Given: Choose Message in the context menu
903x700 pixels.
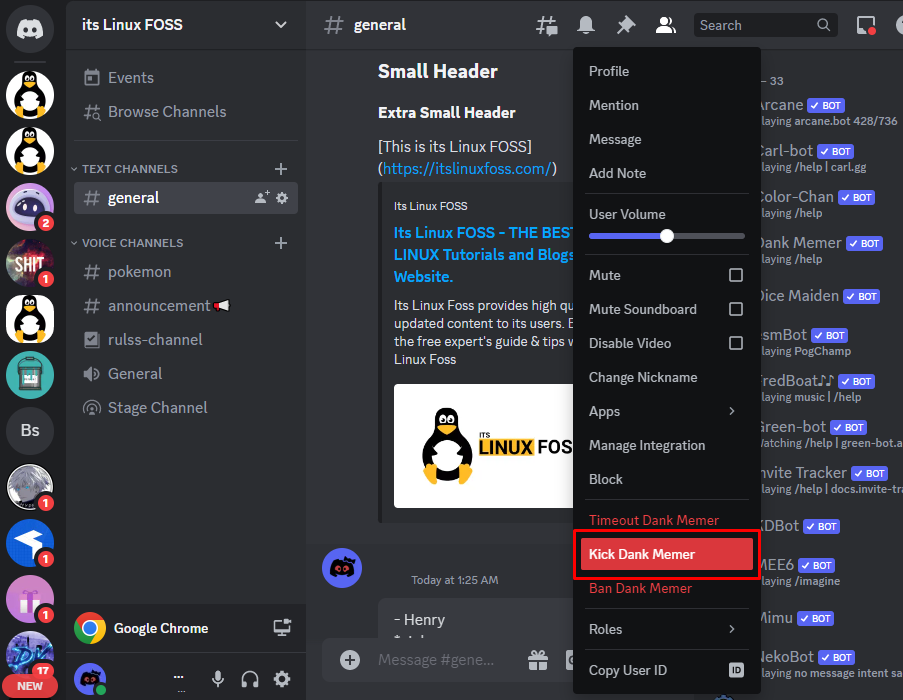Looking at the screenshot, I should click(x=666, y=139).
